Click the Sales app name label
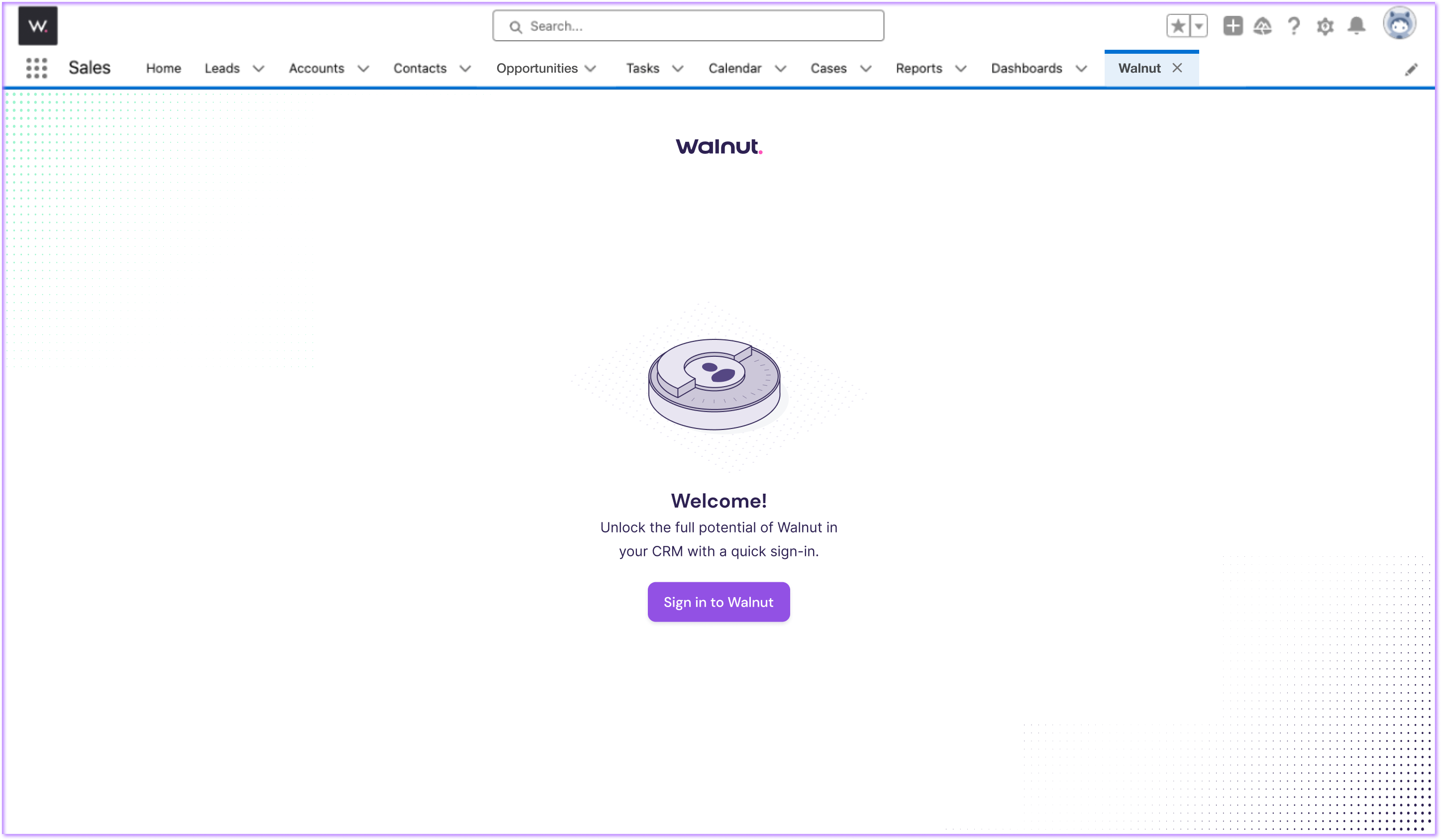 pyautogui.click(x=89, y=68)
